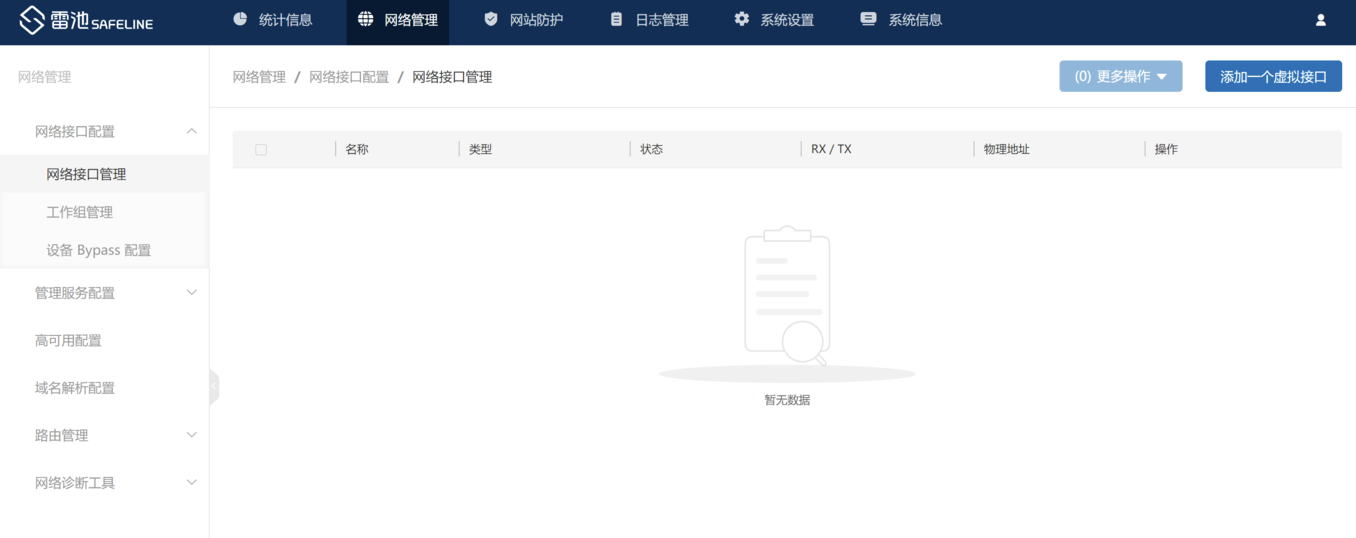Collapse the 网络接口配置 sidebar section

pyautogui.click(x=191, y=131)
